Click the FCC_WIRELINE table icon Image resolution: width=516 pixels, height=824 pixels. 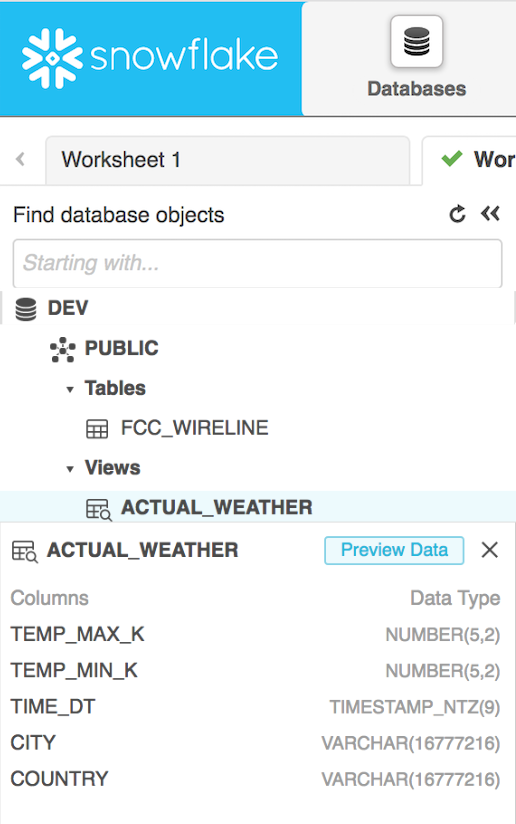point(97,429)
